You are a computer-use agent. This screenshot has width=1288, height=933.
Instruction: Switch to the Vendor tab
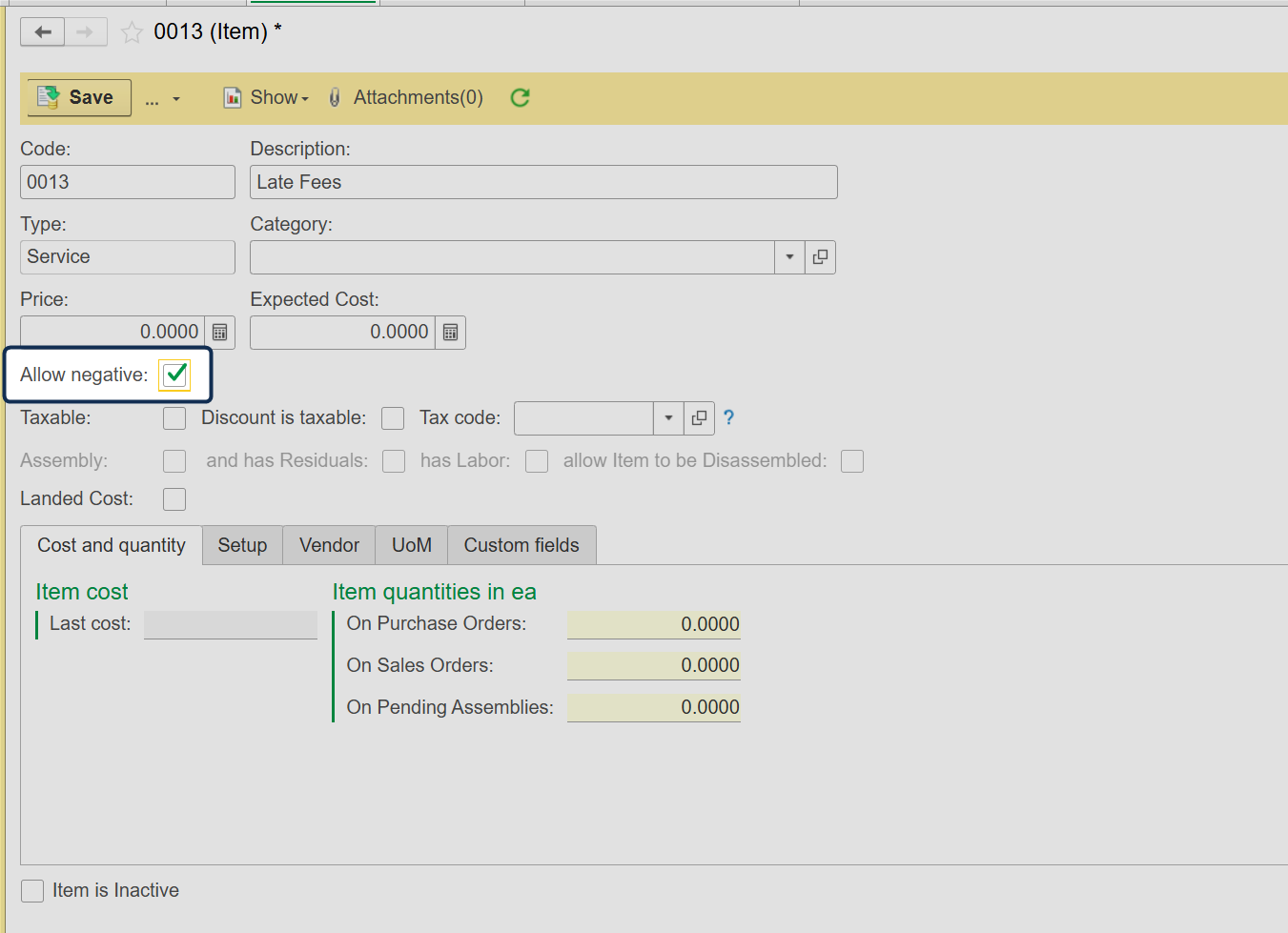[329, 545]
